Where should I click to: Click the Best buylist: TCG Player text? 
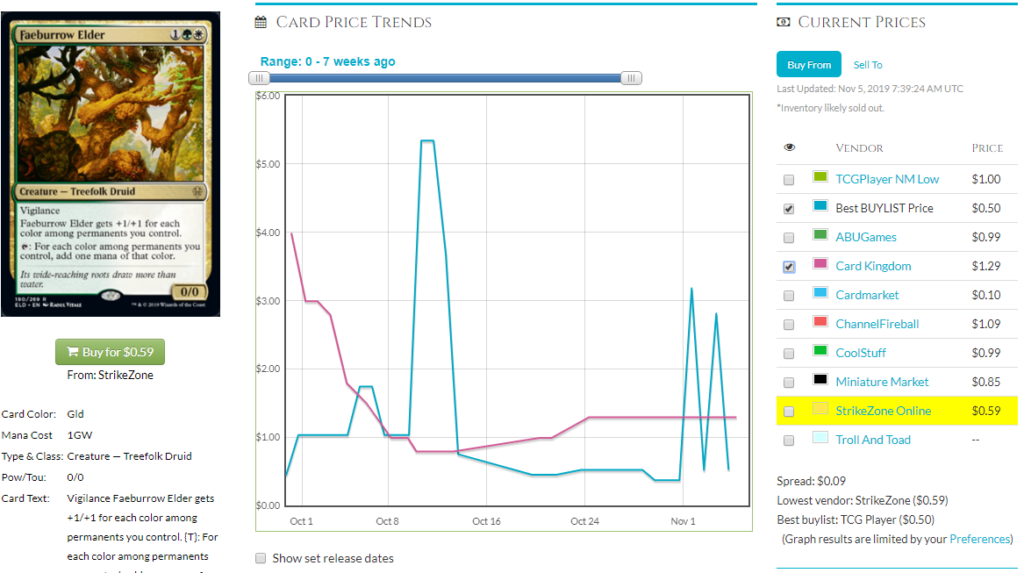click(x=856, y=520)
